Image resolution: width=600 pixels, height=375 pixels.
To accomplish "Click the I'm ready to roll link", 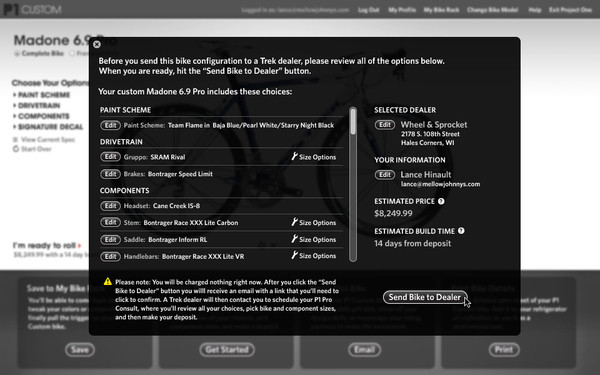I will [47, 245].
